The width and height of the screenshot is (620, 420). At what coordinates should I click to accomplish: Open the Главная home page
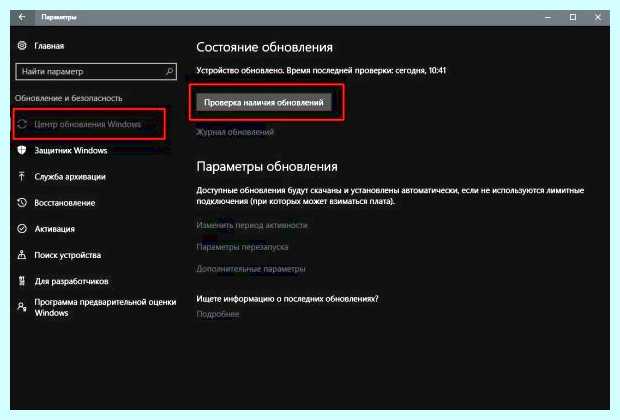click(49, 46)
